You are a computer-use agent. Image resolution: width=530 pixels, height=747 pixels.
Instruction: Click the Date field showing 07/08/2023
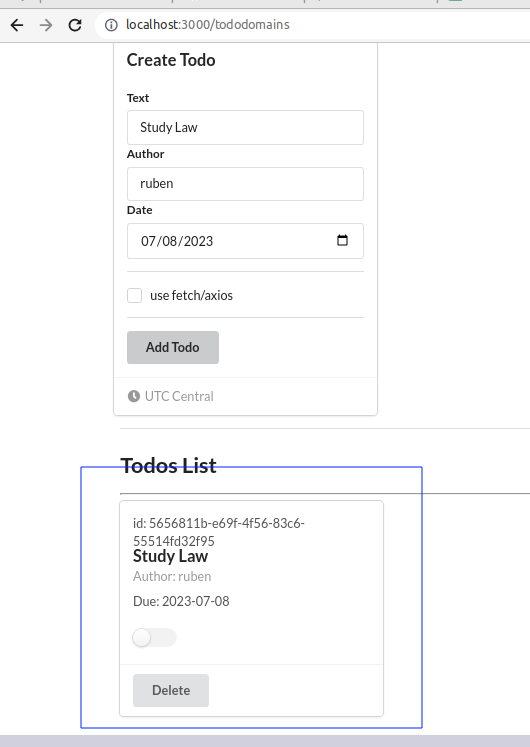(x=245, y=241)
